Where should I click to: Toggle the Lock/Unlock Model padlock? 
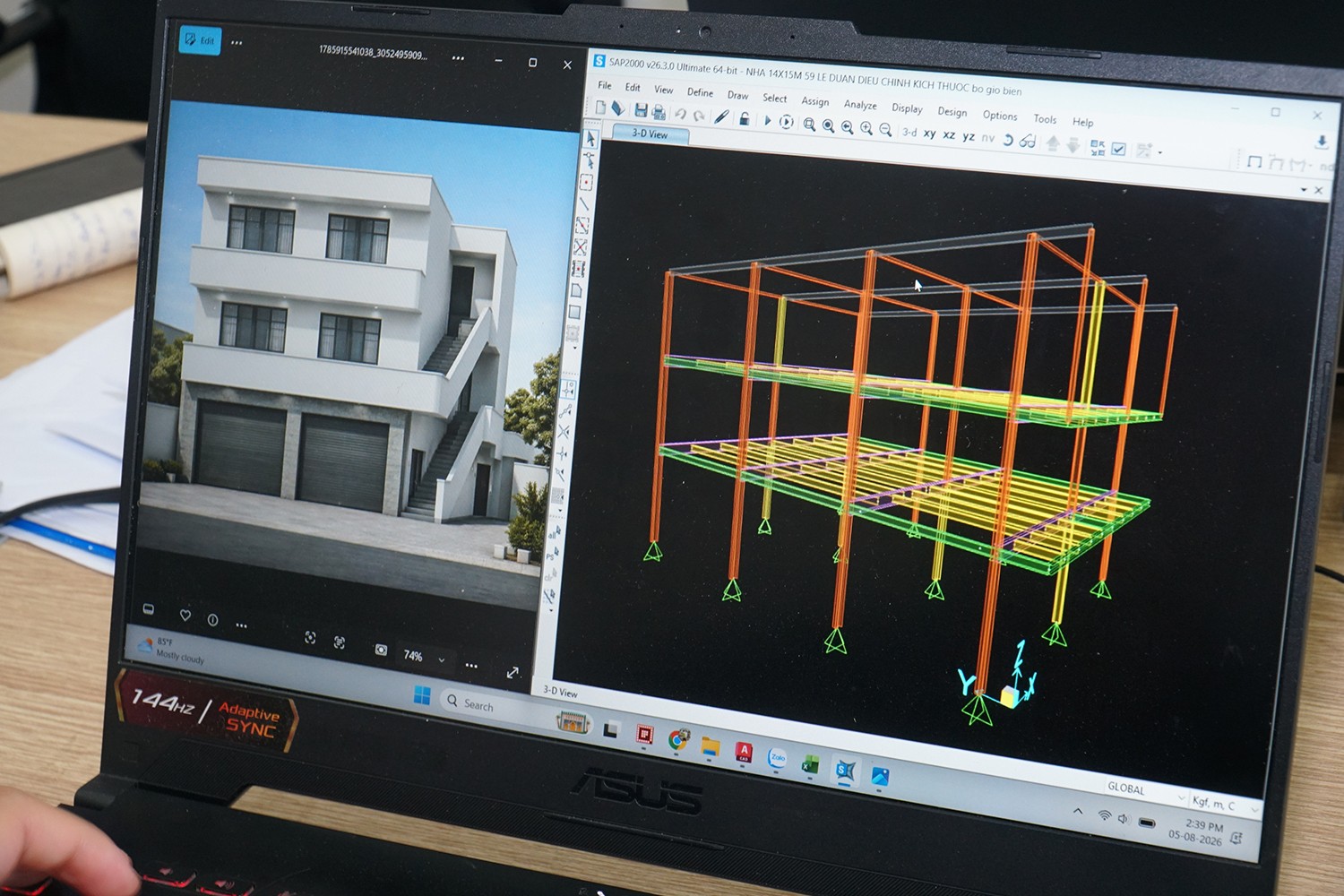[x=744, y=118]
